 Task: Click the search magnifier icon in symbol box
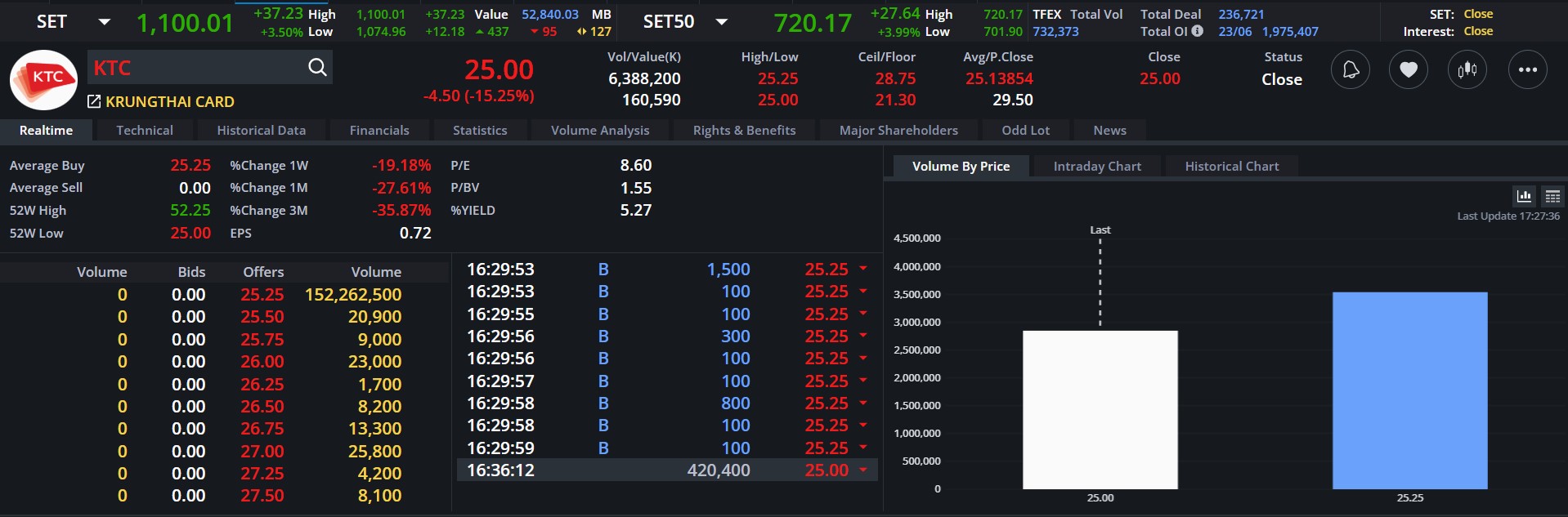[317, 68]
